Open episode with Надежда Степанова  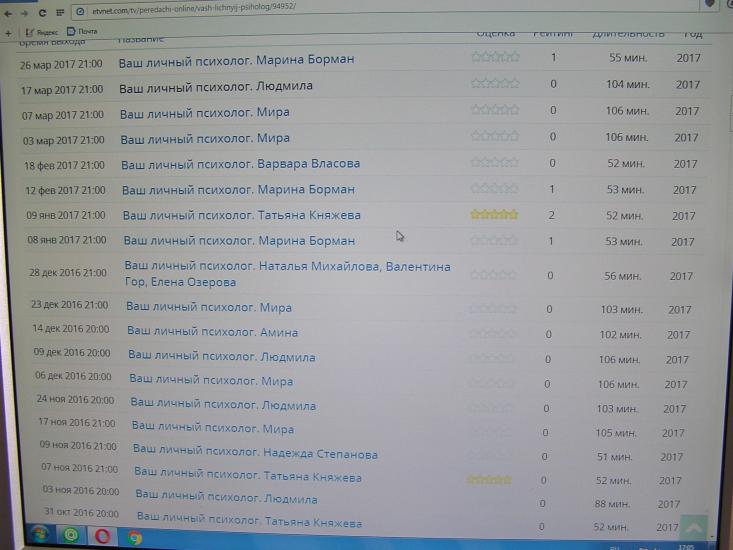[255, 454]
